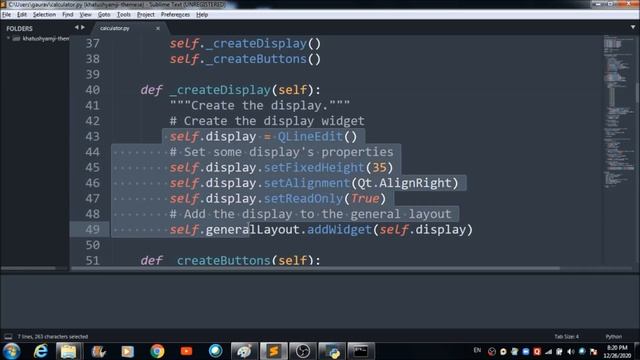Open the Tab Size: 4 selector
The image size is (640, 360).
click(x=566, y=337)
